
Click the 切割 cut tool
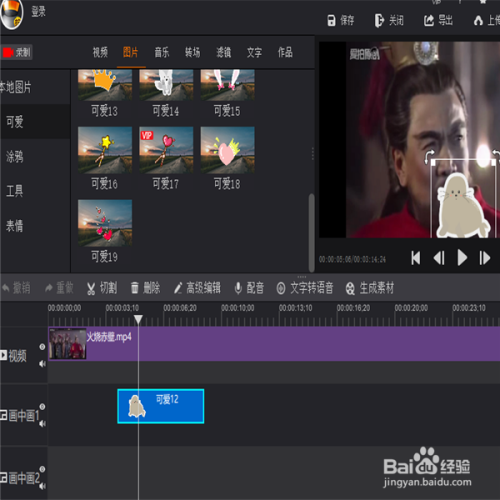tap(102, 288)
